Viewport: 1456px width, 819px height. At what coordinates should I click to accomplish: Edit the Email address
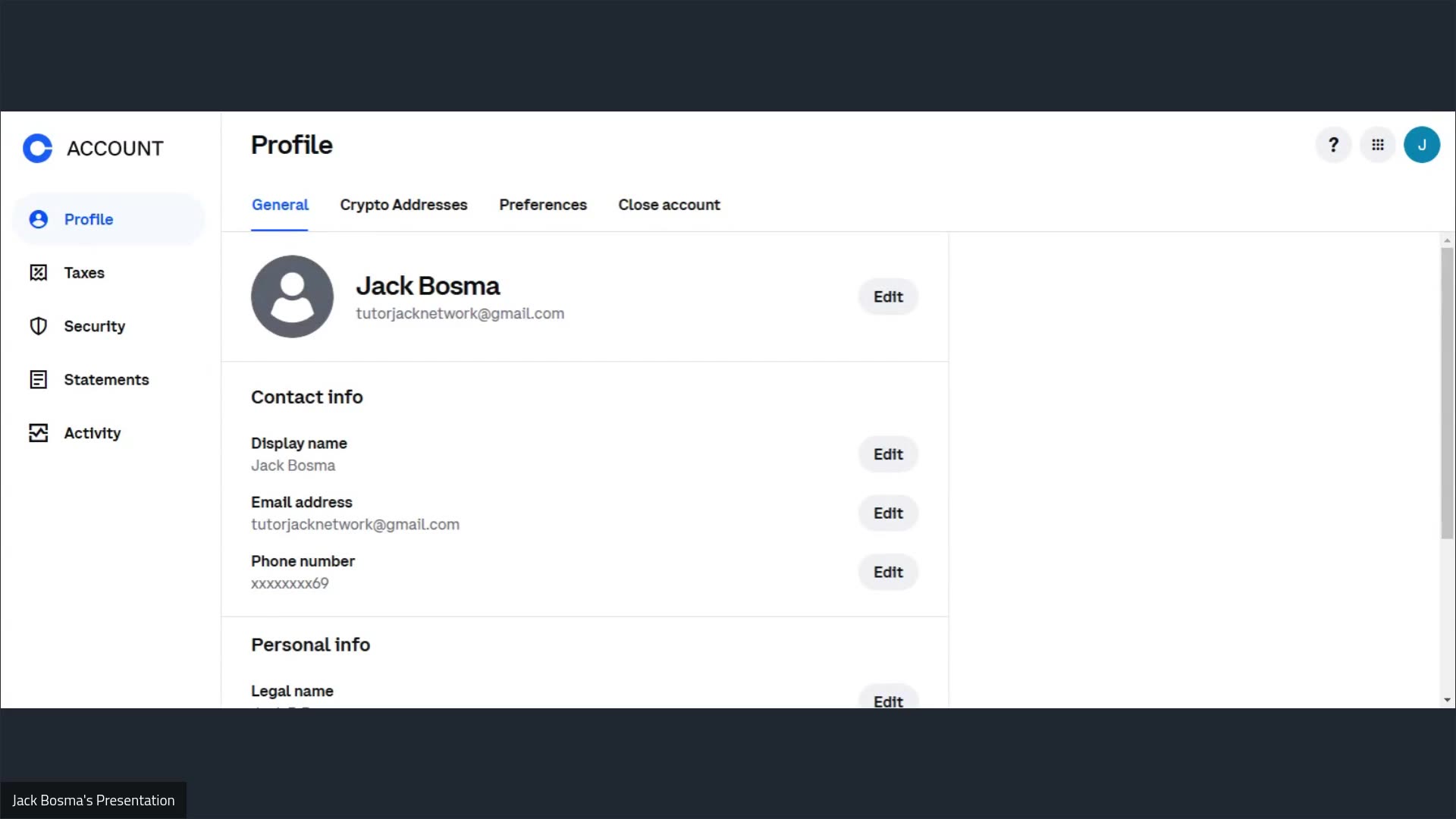click(888, 513)
